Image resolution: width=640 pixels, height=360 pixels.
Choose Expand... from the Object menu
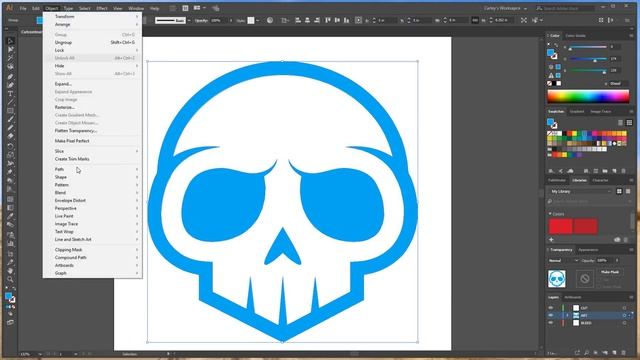click(x=63, y=84)
